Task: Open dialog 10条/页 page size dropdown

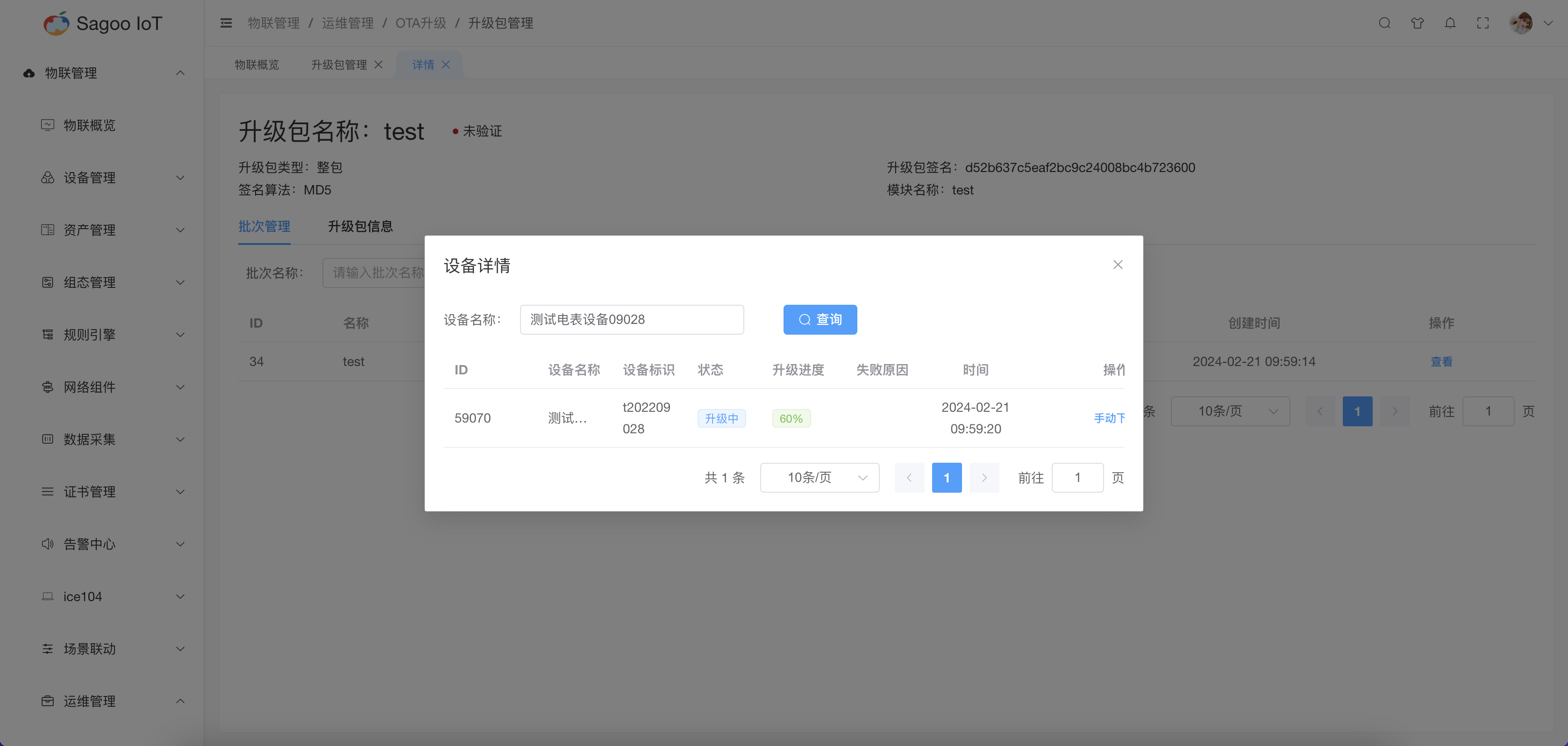Action: tap(820, 477)
